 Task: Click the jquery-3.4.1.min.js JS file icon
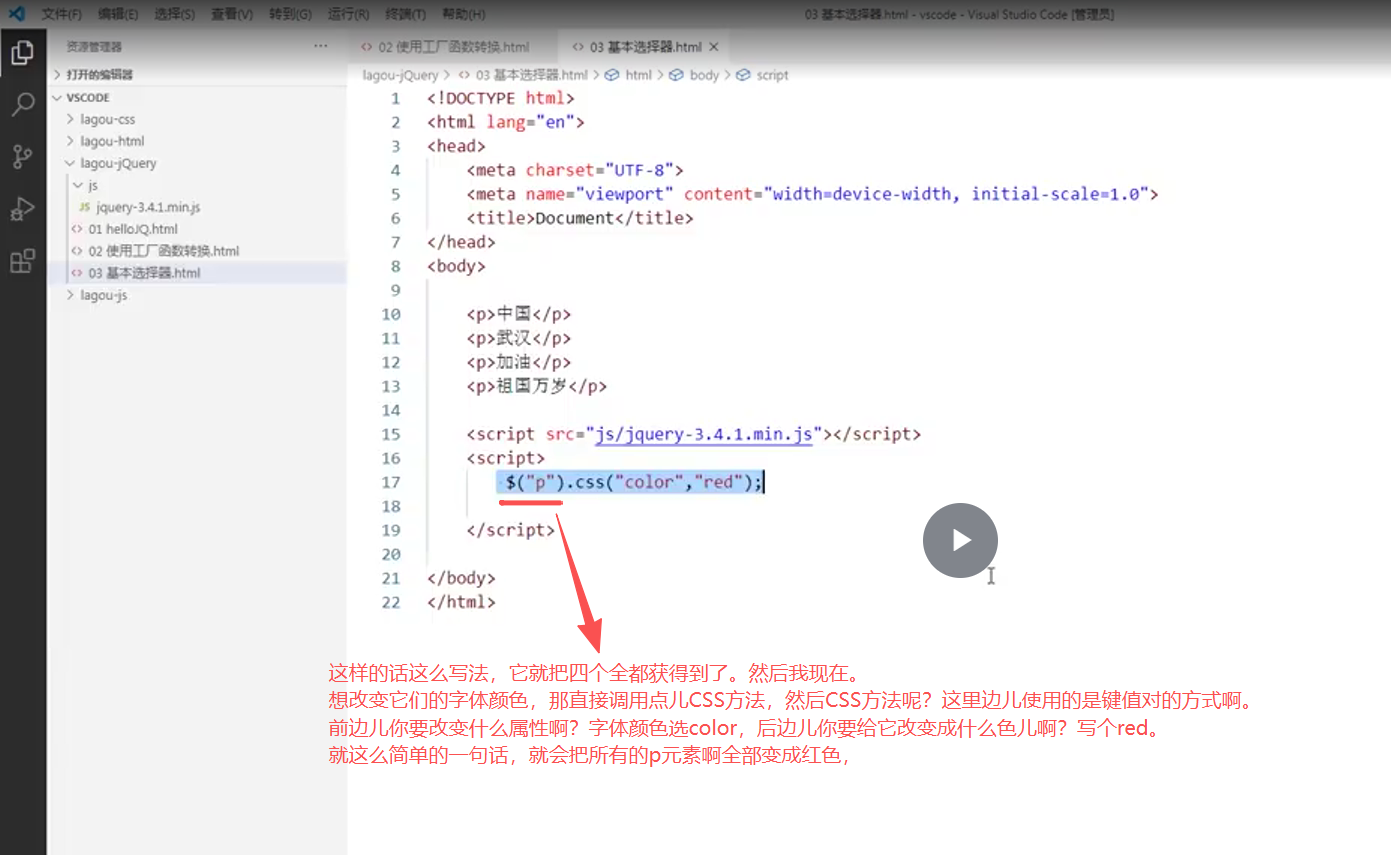point(82,207)
